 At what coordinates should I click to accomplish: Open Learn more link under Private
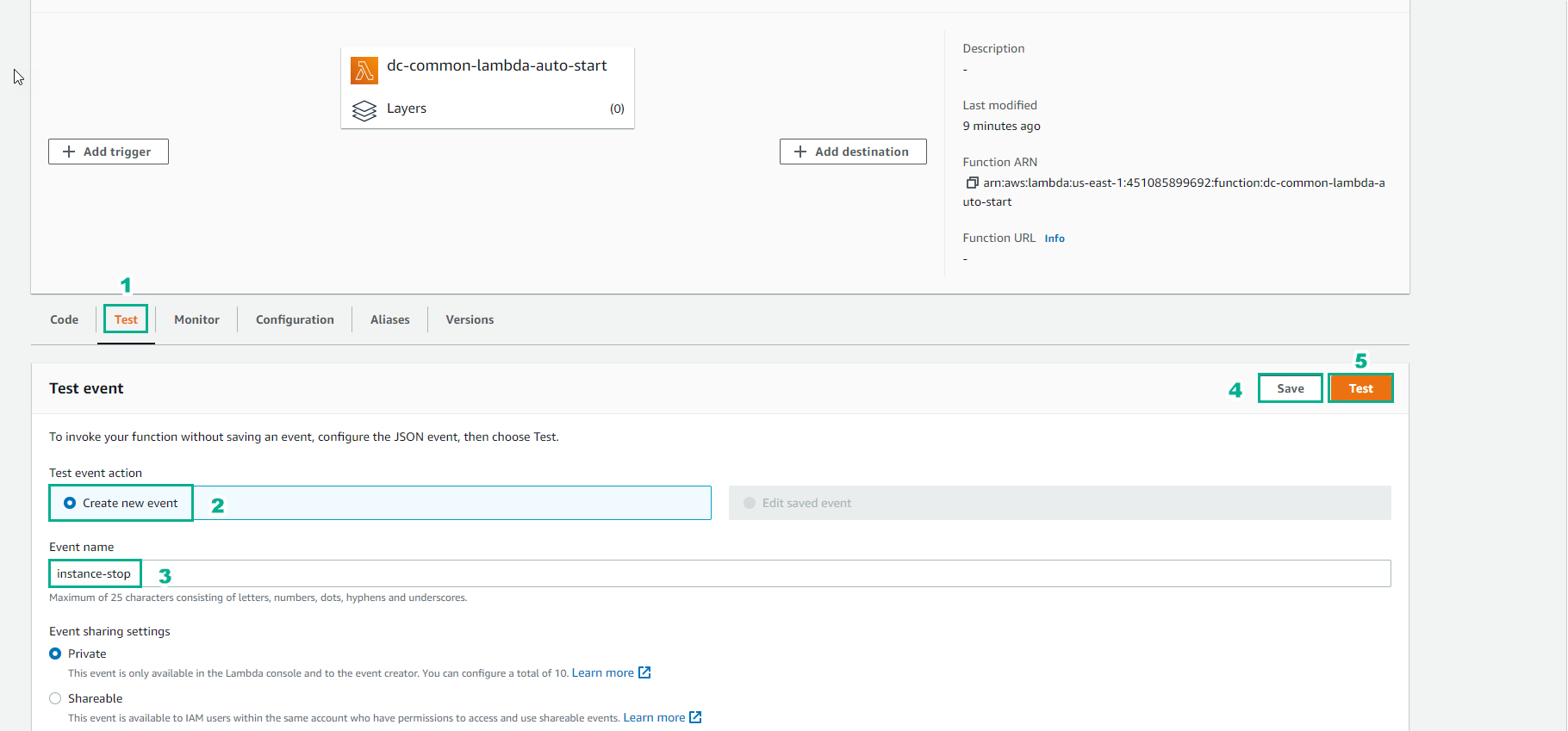[603, 672]
